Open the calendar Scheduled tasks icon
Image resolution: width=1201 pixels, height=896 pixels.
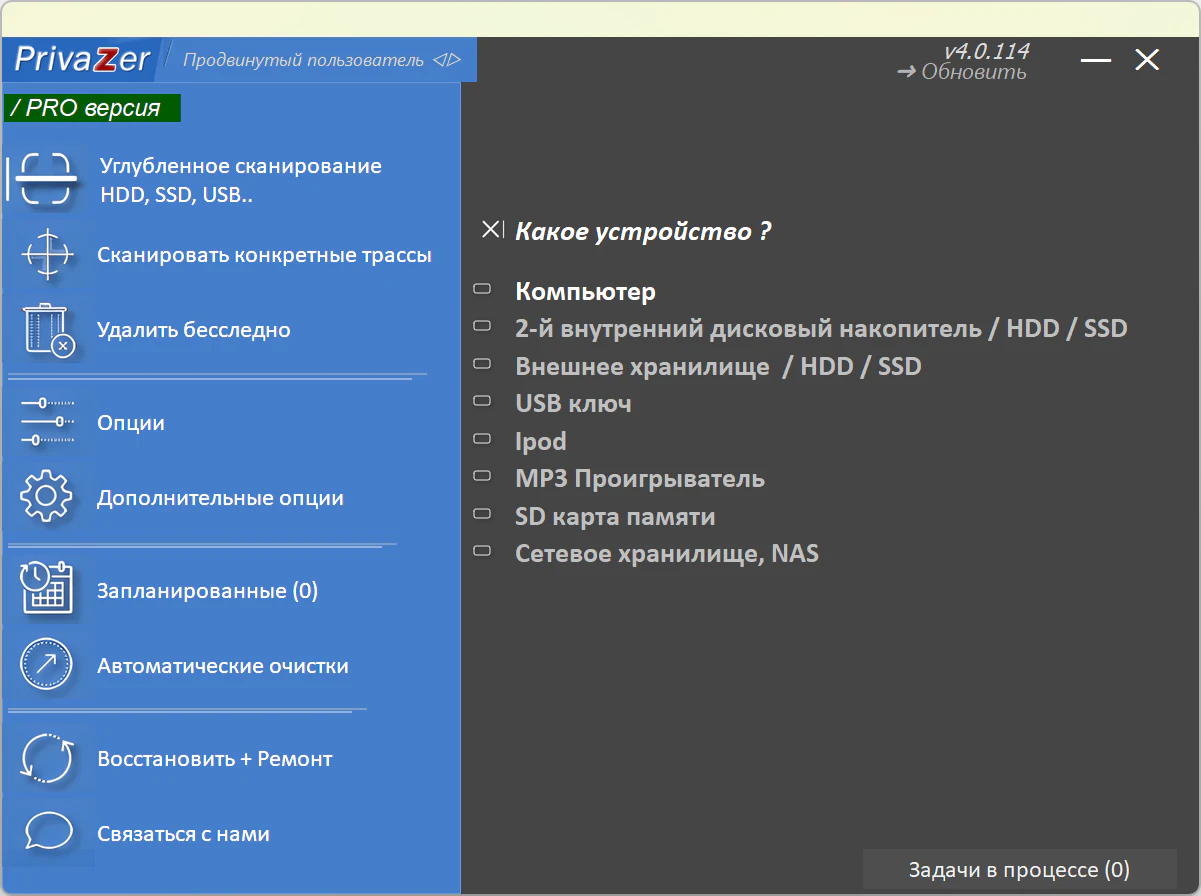47,590
